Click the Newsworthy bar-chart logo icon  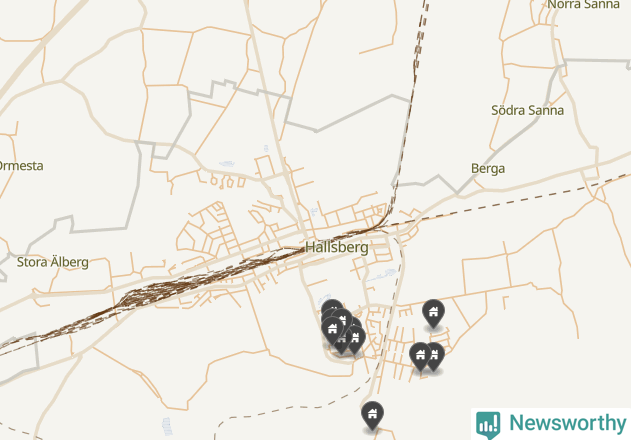488,425
